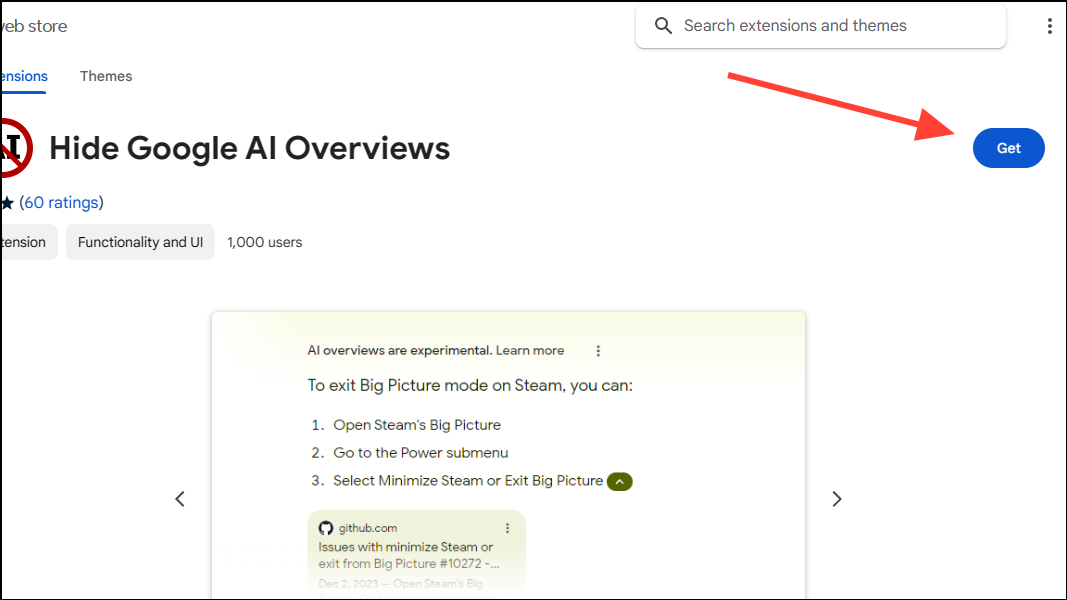Open the three-dot menu on the AI overview banner
Screen dimensions: 1067x600
(598, 350)
